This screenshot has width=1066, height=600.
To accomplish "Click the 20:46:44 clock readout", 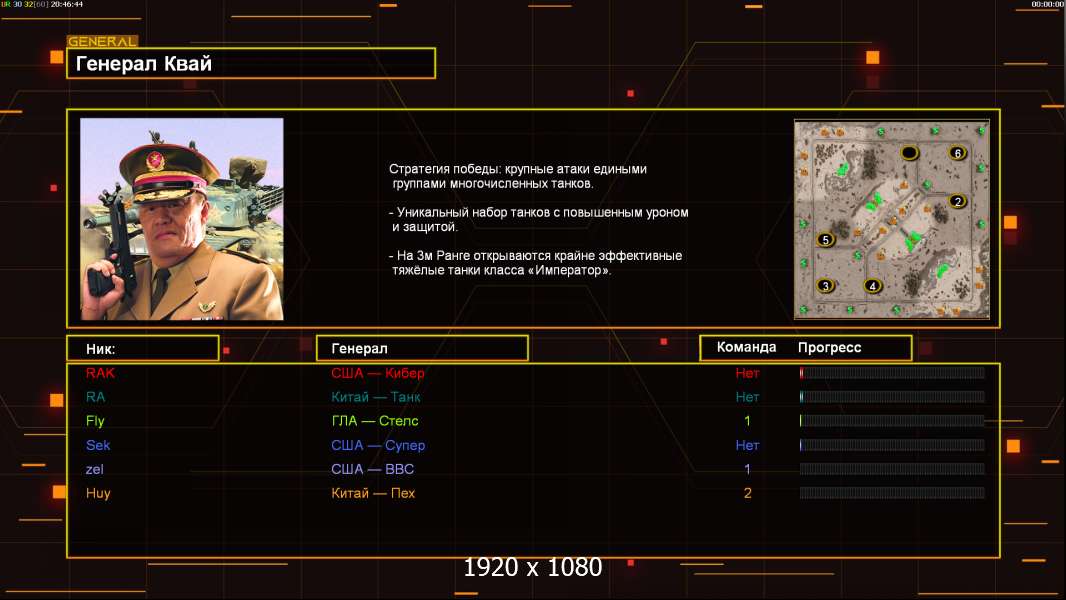I will tap(67, 4).
